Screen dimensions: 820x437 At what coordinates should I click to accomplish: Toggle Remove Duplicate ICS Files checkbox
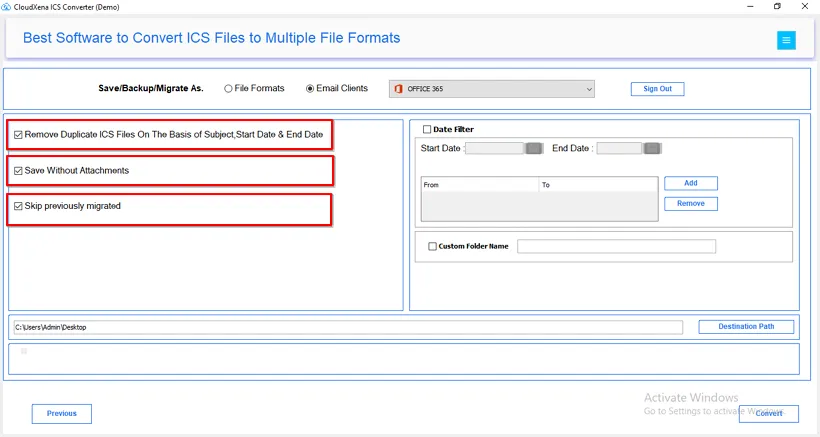coord(18,135)
